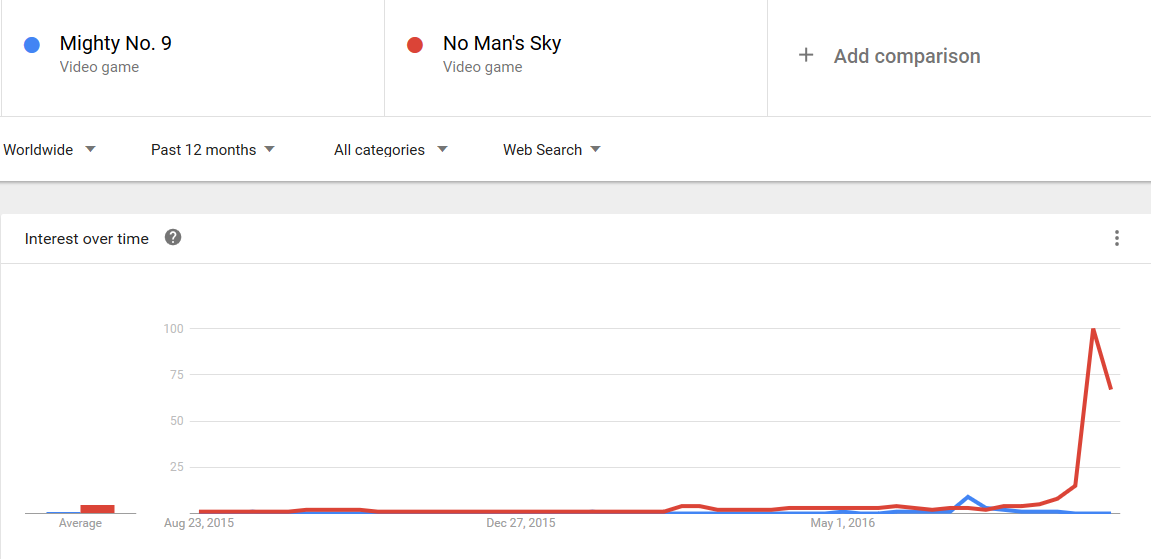Expand the Worldwide region dropdown
The width and height of the screenshot is (1151, 559).
point(49,150)
